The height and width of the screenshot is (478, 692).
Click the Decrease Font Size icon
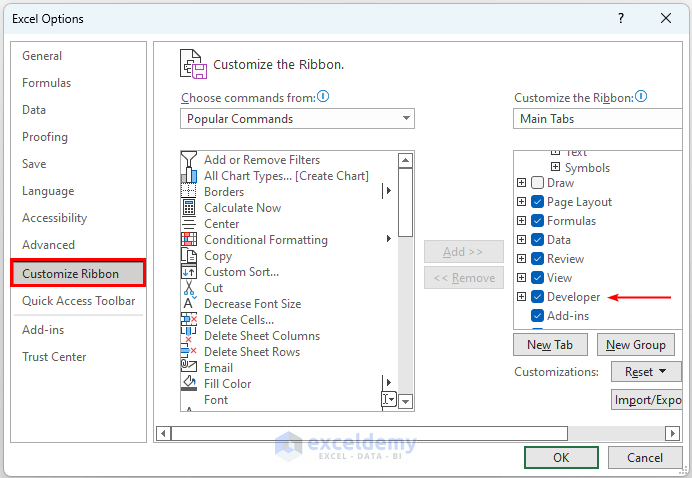tap(189, 304)
